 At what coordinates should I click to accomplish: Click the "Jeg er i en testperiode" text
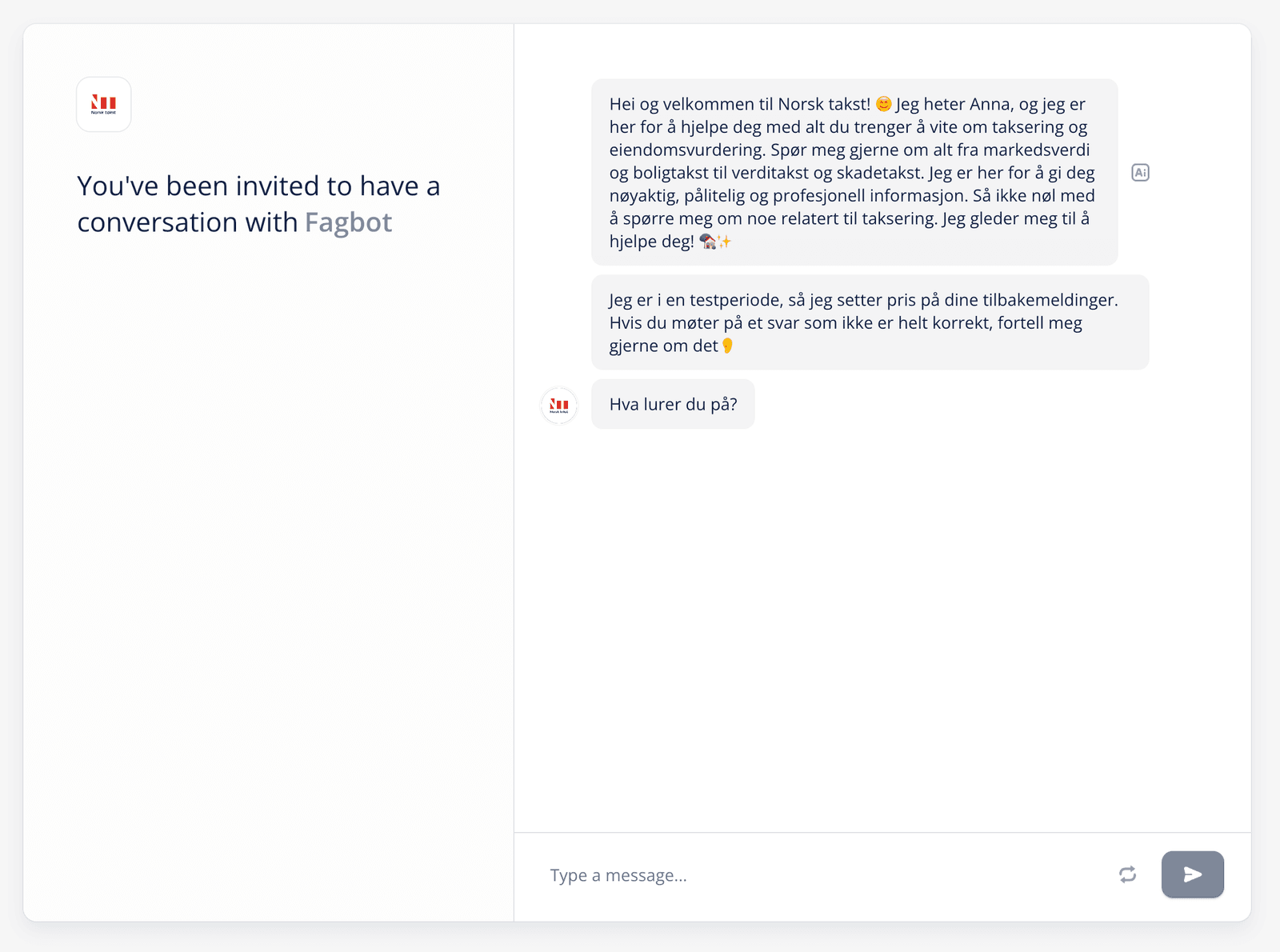pos(694,300)
